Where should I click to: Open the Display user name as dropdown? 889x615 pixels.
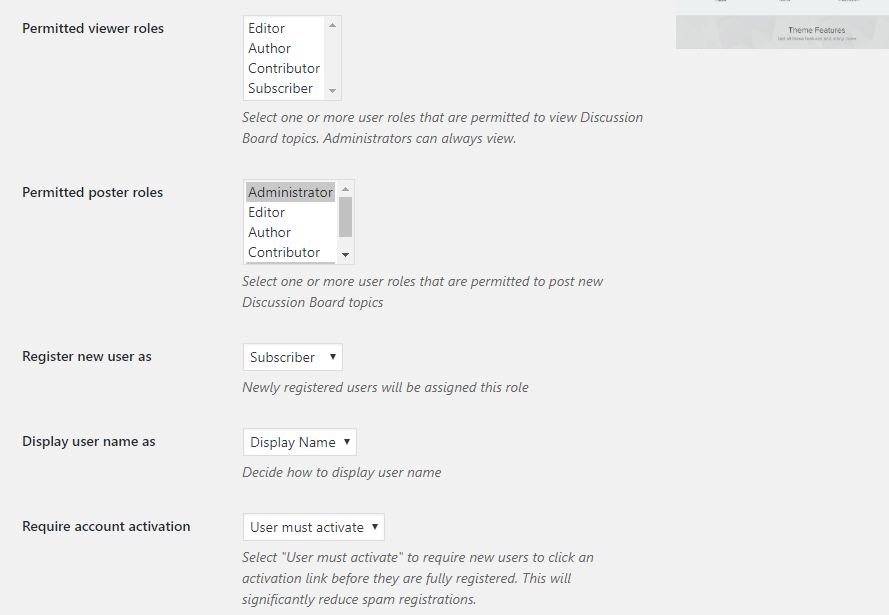pos(299,441)
